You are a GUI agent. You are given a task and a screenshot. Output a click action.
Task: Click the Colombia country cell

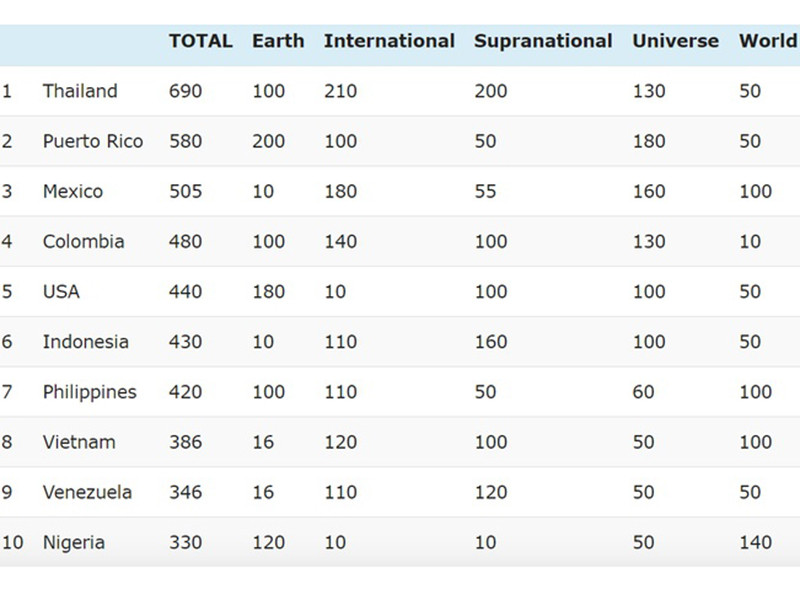84,241
